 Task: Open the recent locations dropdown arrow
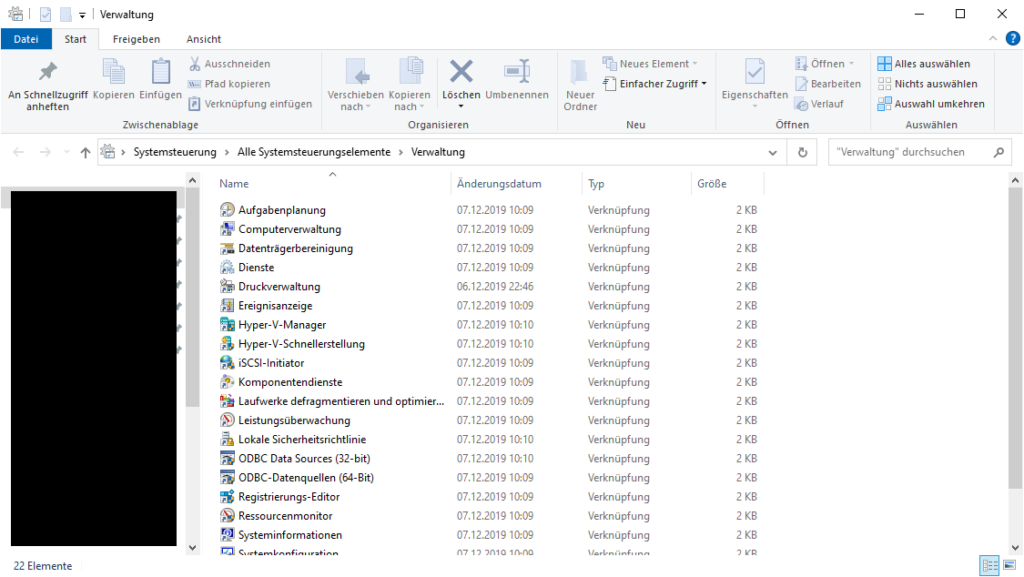66,152
